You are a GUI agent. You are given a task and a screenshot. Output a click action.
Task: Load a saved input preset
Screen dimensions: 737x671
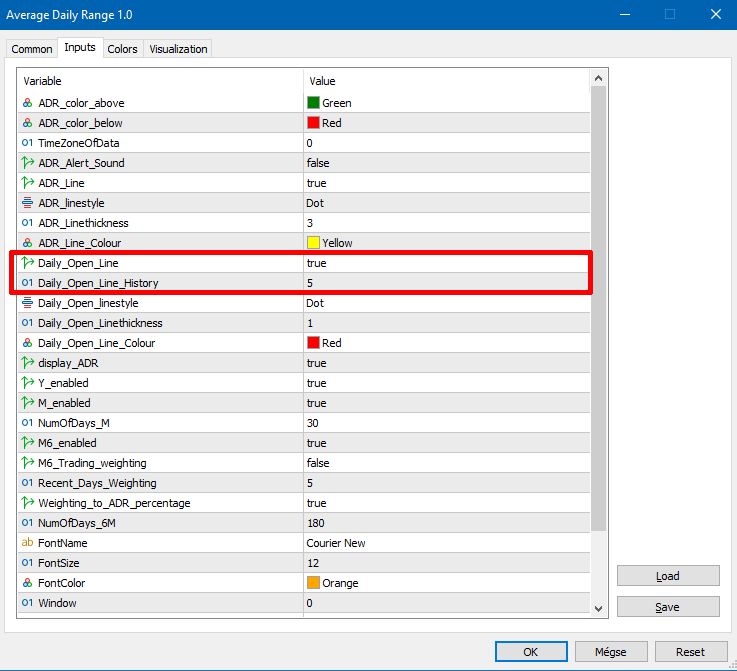tap(668, 576)
